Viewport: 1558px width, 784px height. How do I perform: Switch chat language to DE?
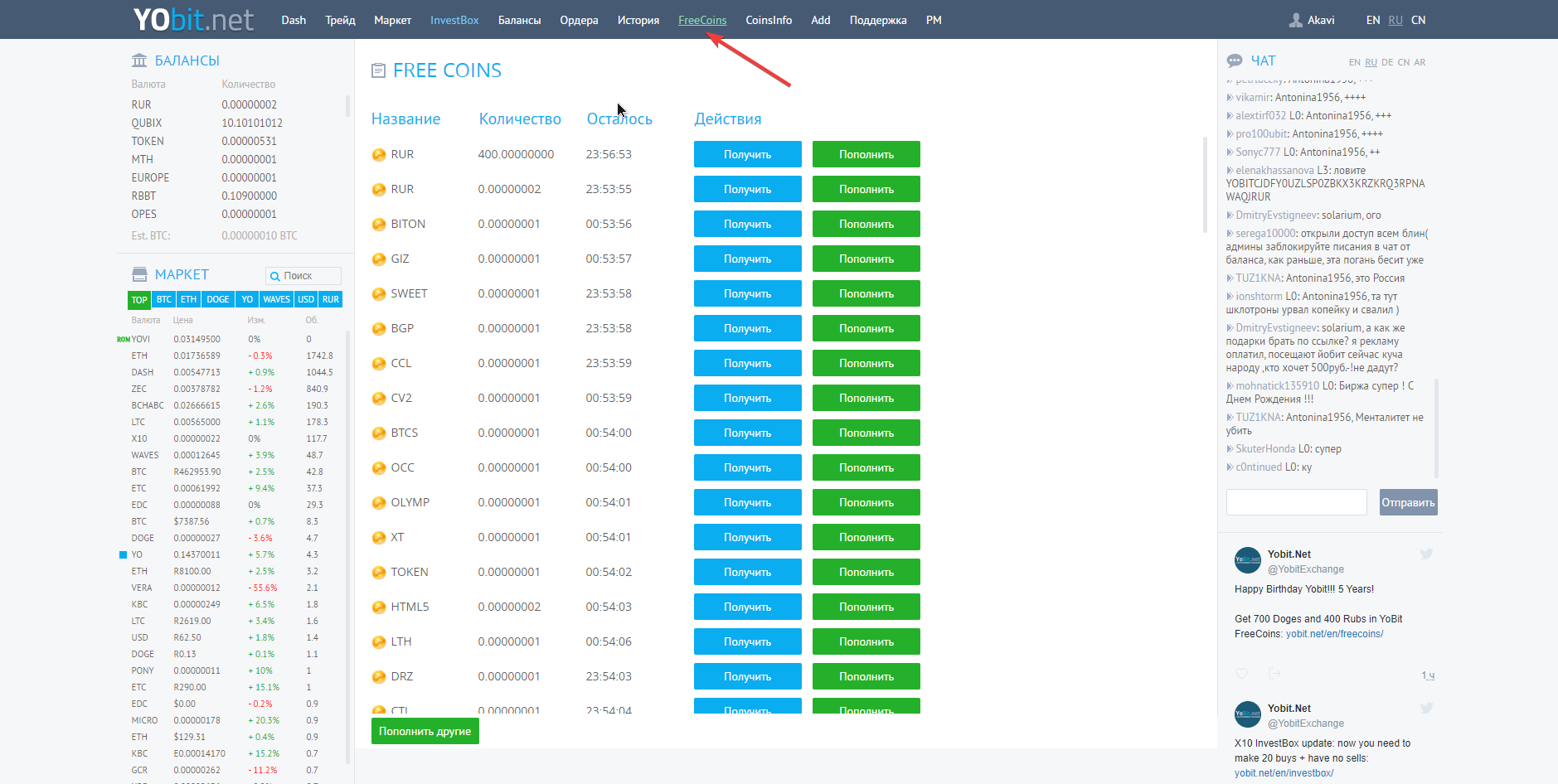click(x=1387, y=62)
